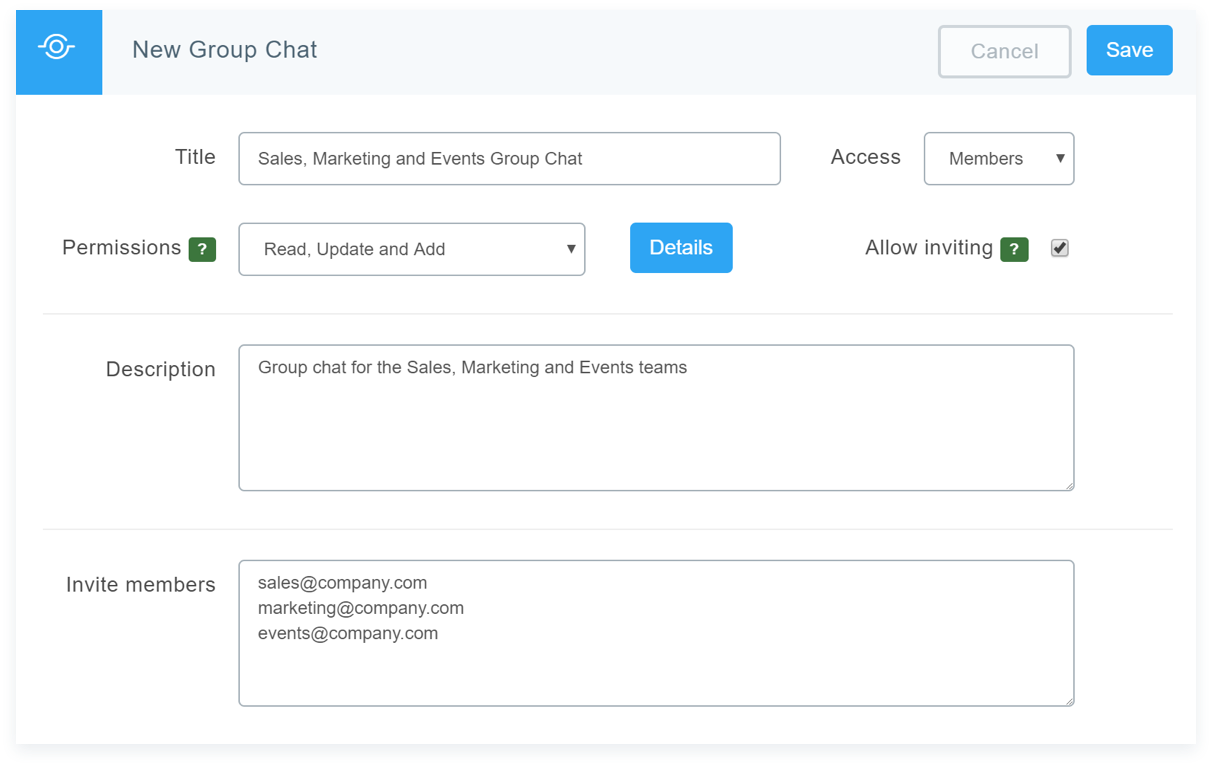Viewport: 1212px width, 766px height.
Task: Click the group chat logo icon in the header
Action: [x=57, y=48]
